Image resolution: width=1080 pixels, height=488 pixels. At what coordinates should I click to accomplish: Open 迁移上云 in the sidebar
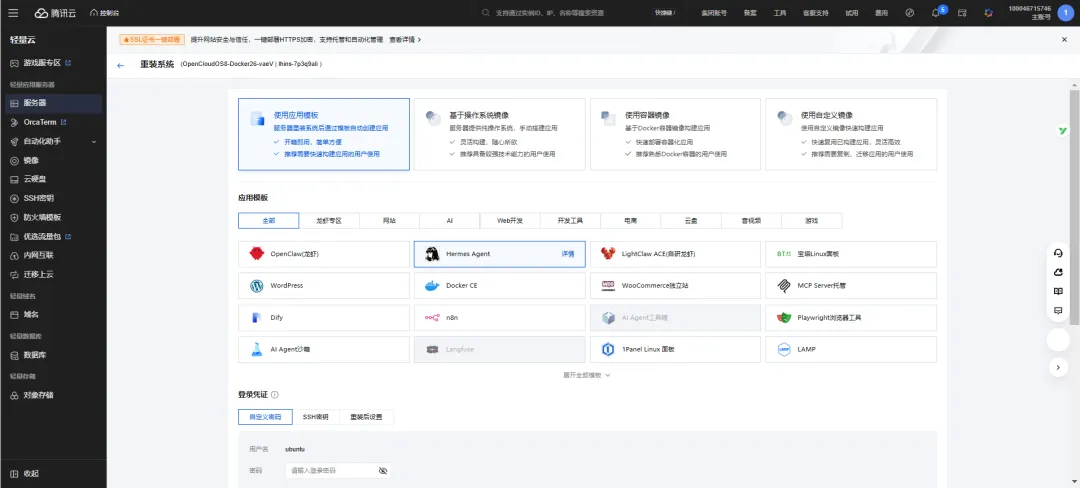click(39, 274)
